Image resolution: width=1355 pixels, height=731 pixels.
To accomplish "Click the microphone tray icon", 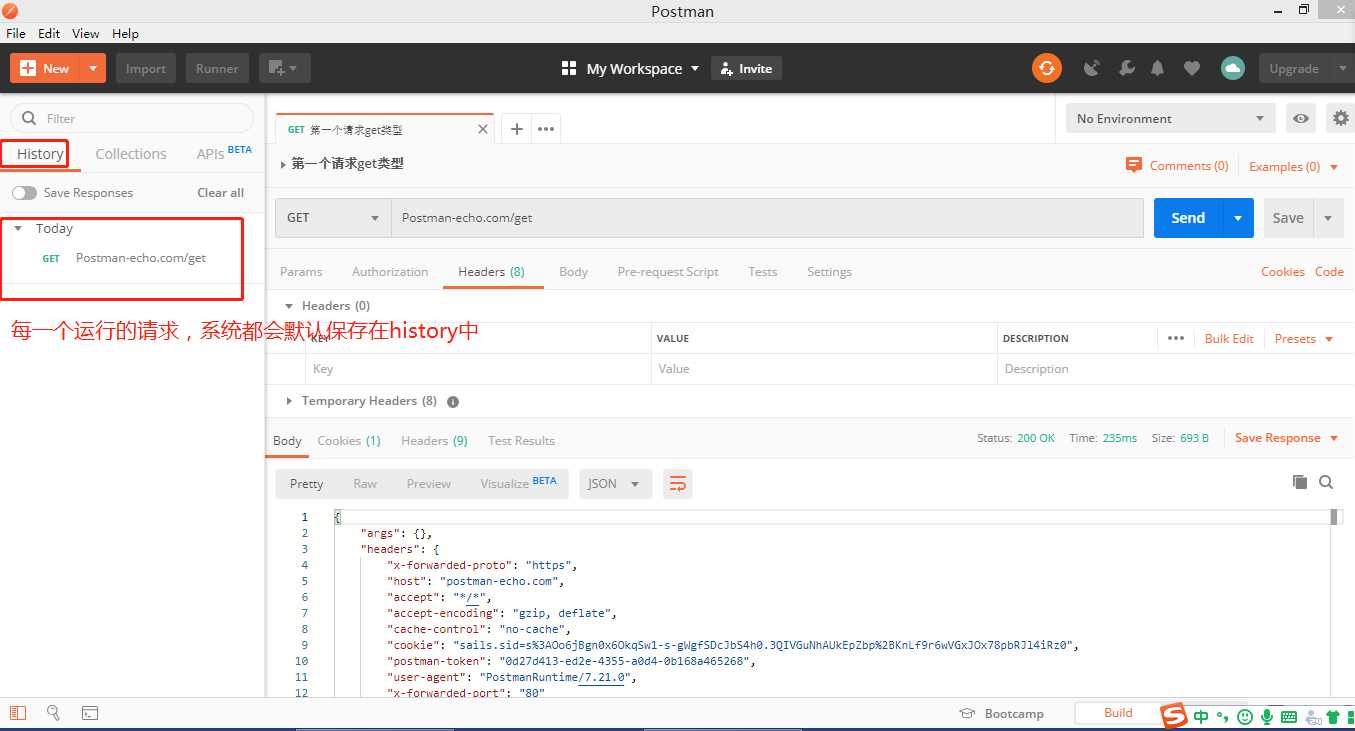I will click(x=1266, y=716).
